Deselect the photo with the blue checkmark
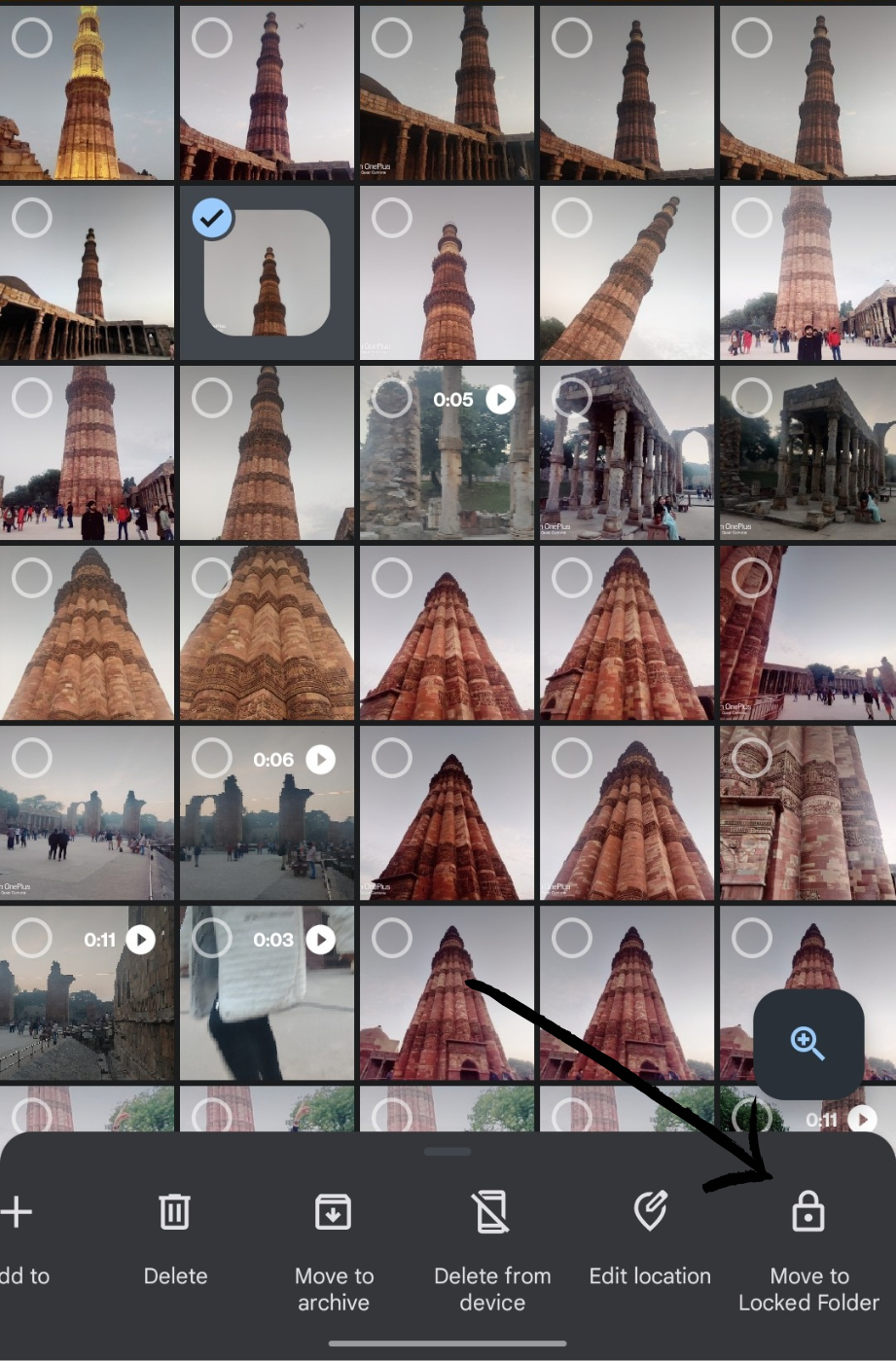Image resolution: width=896 pixels, height=1361 pixels. coord(212,219)
